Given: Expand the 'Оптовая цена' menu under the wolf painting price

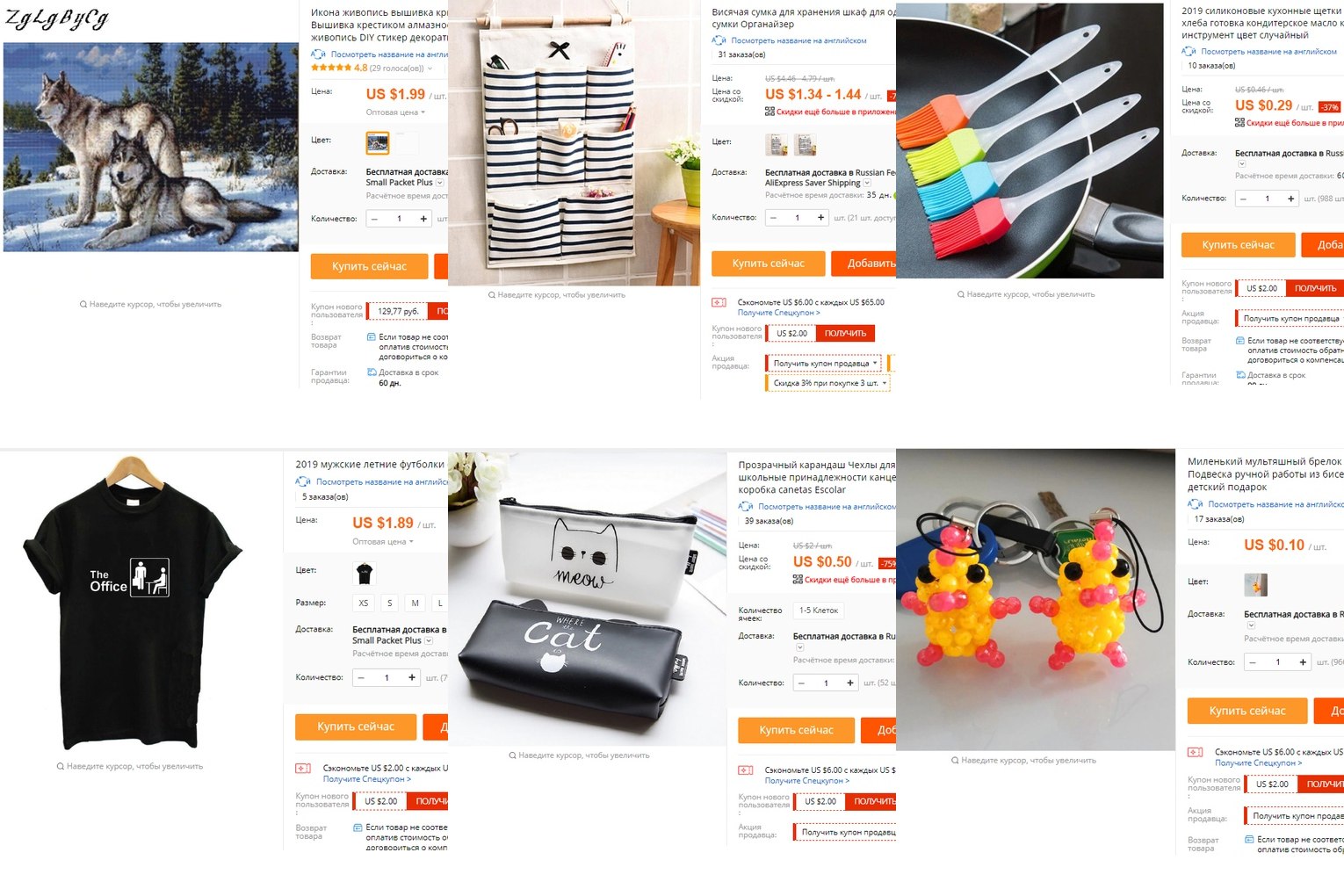Looking at the screenshot, I should pyautogui.click(x=395, y=112).
